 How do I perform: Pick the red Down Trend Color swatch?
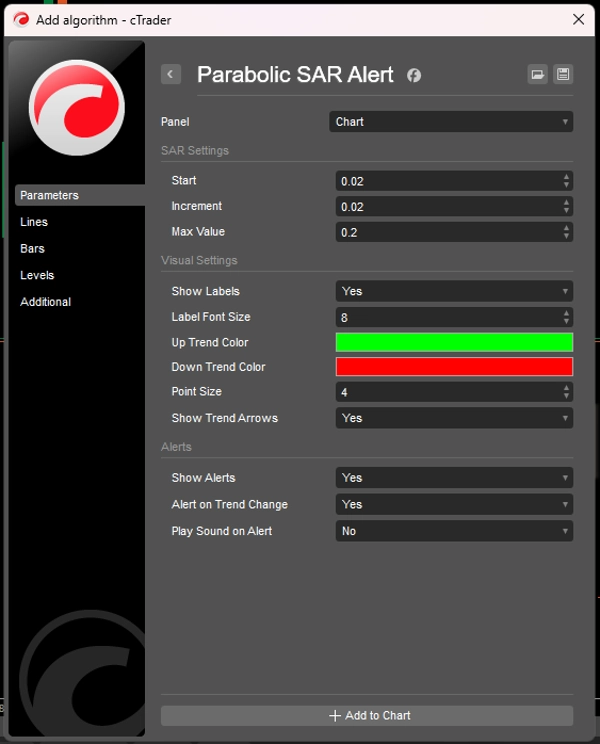pos(454,367)
